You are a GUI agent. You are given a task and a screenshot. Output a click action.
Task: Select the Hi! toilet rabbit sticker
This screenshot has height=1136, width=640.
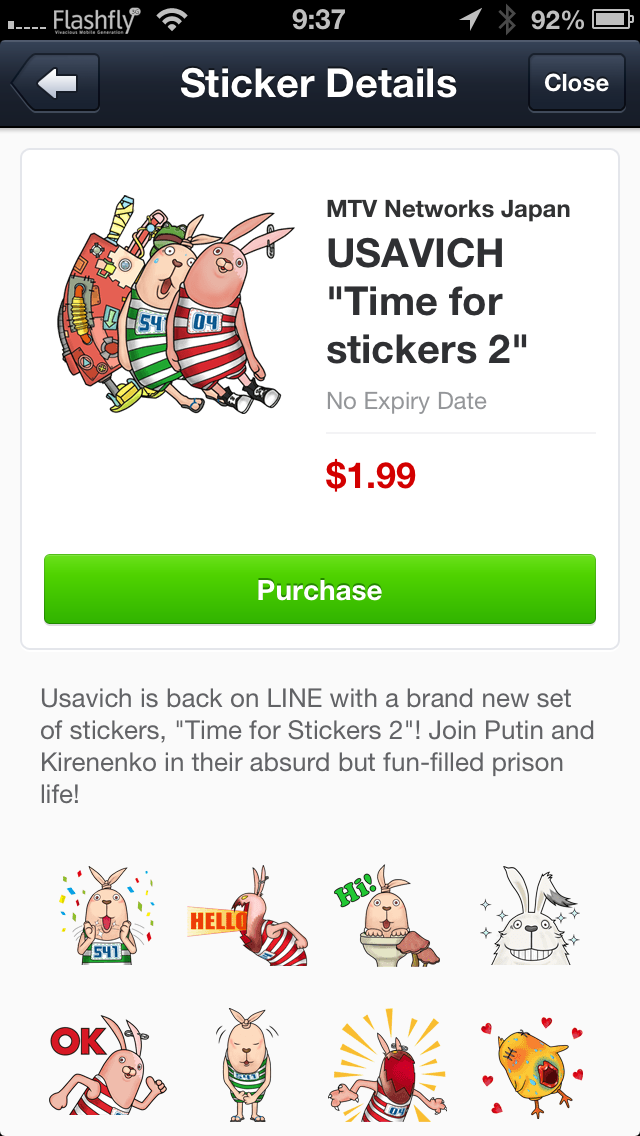(x=386, y=916)
